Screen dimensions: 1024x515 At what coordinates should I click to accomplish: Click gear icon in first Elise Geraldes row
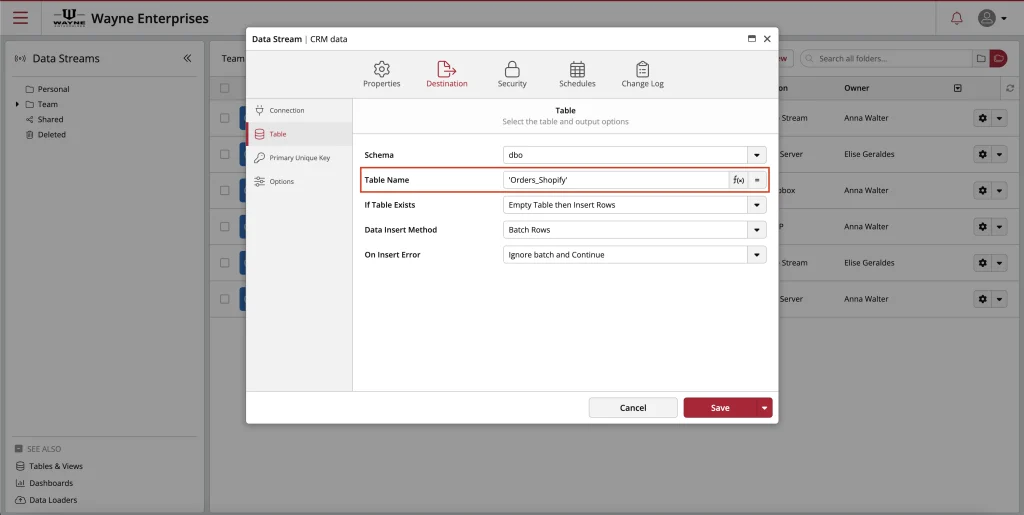[982, 154]
